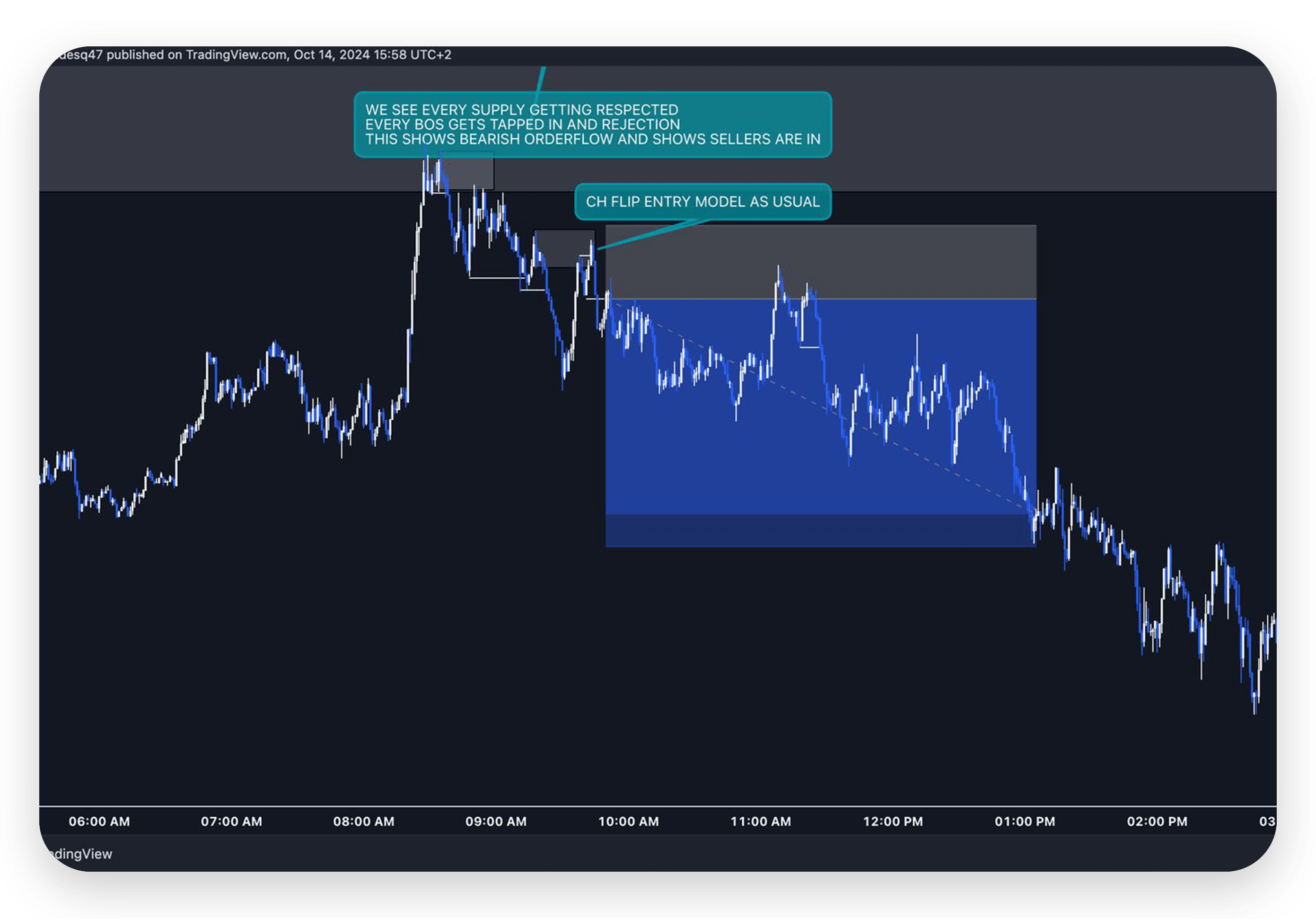This screenshot has height=919, width=1316.
Task: Click the 07:00 AM time axis label
Action: pyautogui.click(x=232, y=821)
